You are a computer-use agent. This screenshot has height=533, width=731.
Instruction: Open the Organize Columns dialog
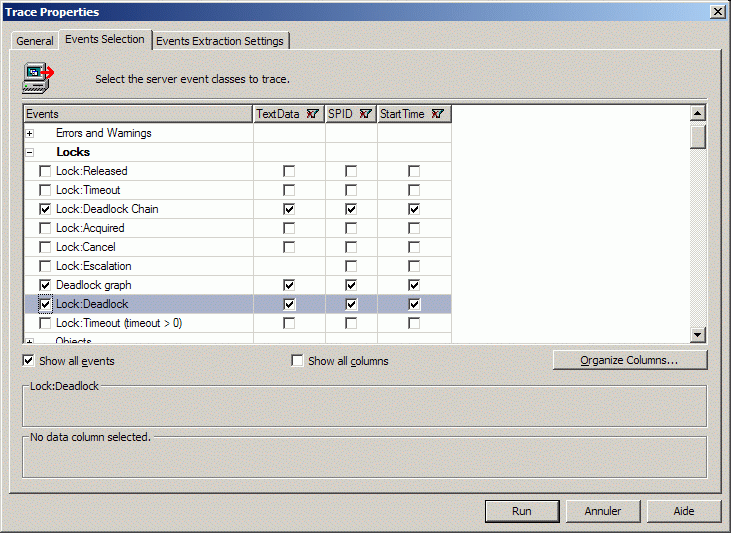click(x=629, y=360)
